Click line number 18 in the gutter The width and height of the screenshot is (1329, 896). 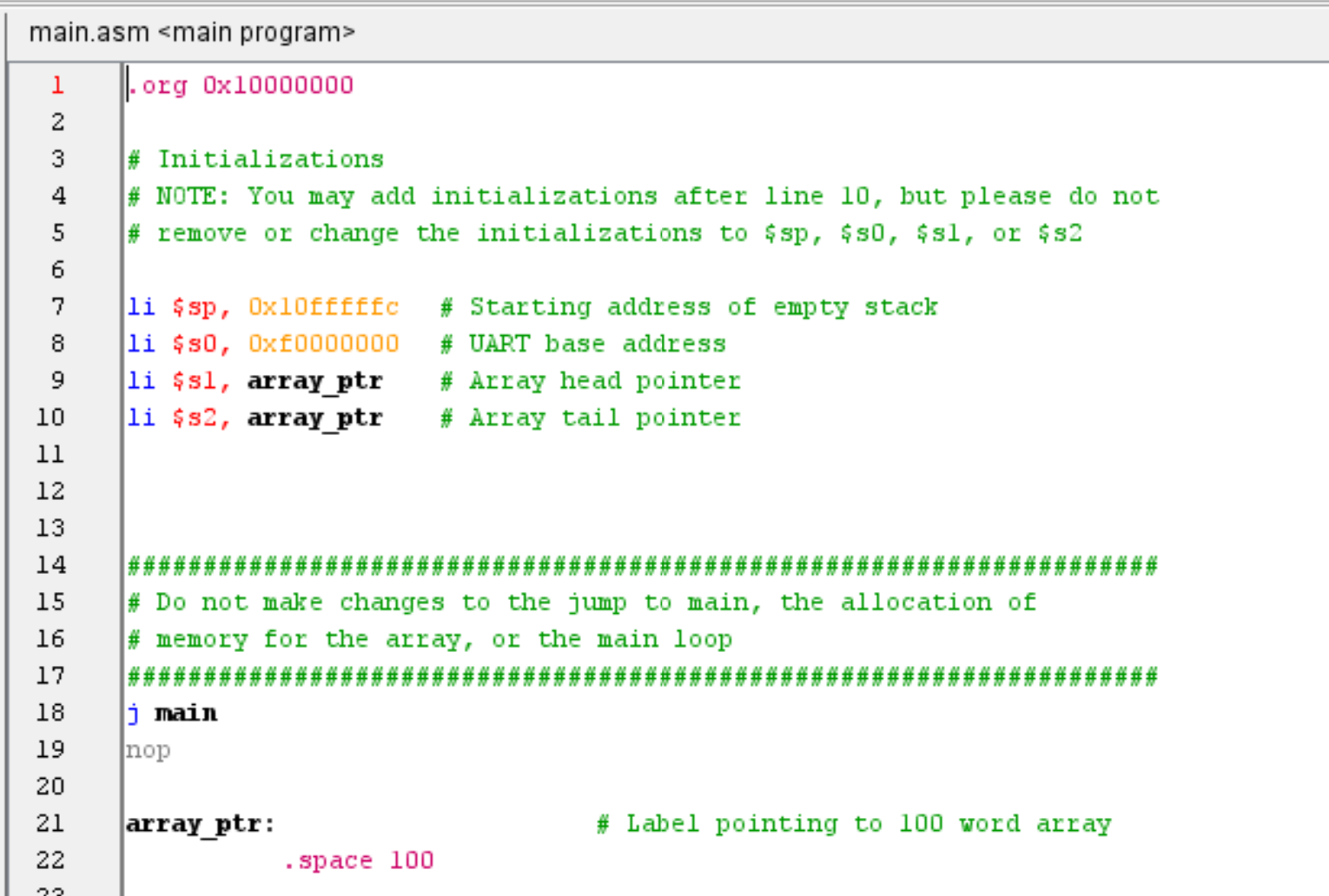50,712
